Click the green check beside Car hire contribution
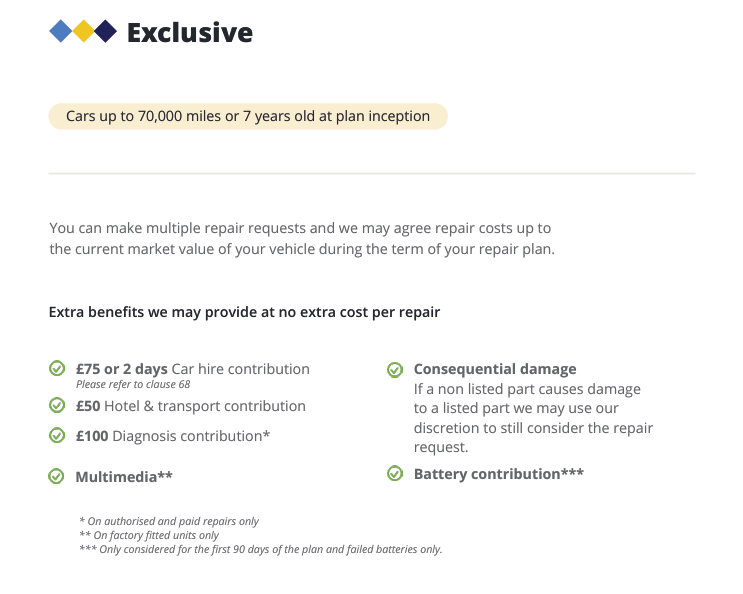 (57, 369)
